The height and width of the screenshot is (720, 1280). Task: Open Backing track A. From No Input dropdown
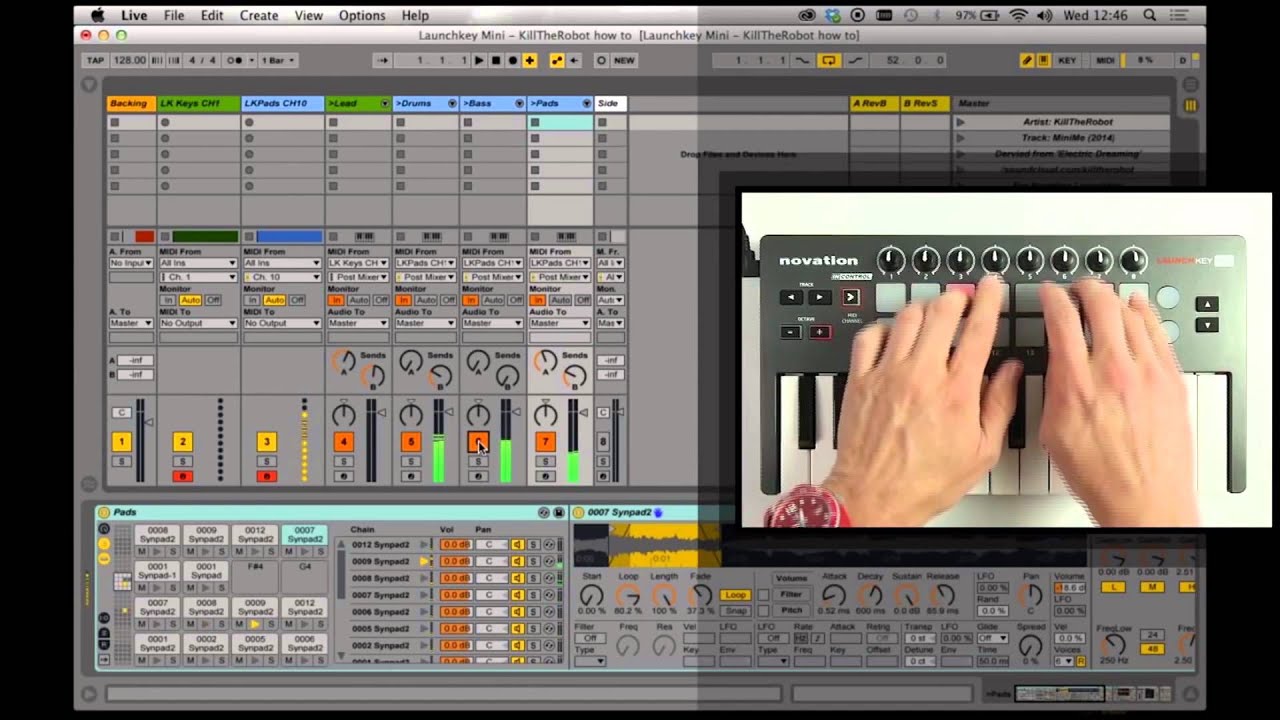coord(131,263)
